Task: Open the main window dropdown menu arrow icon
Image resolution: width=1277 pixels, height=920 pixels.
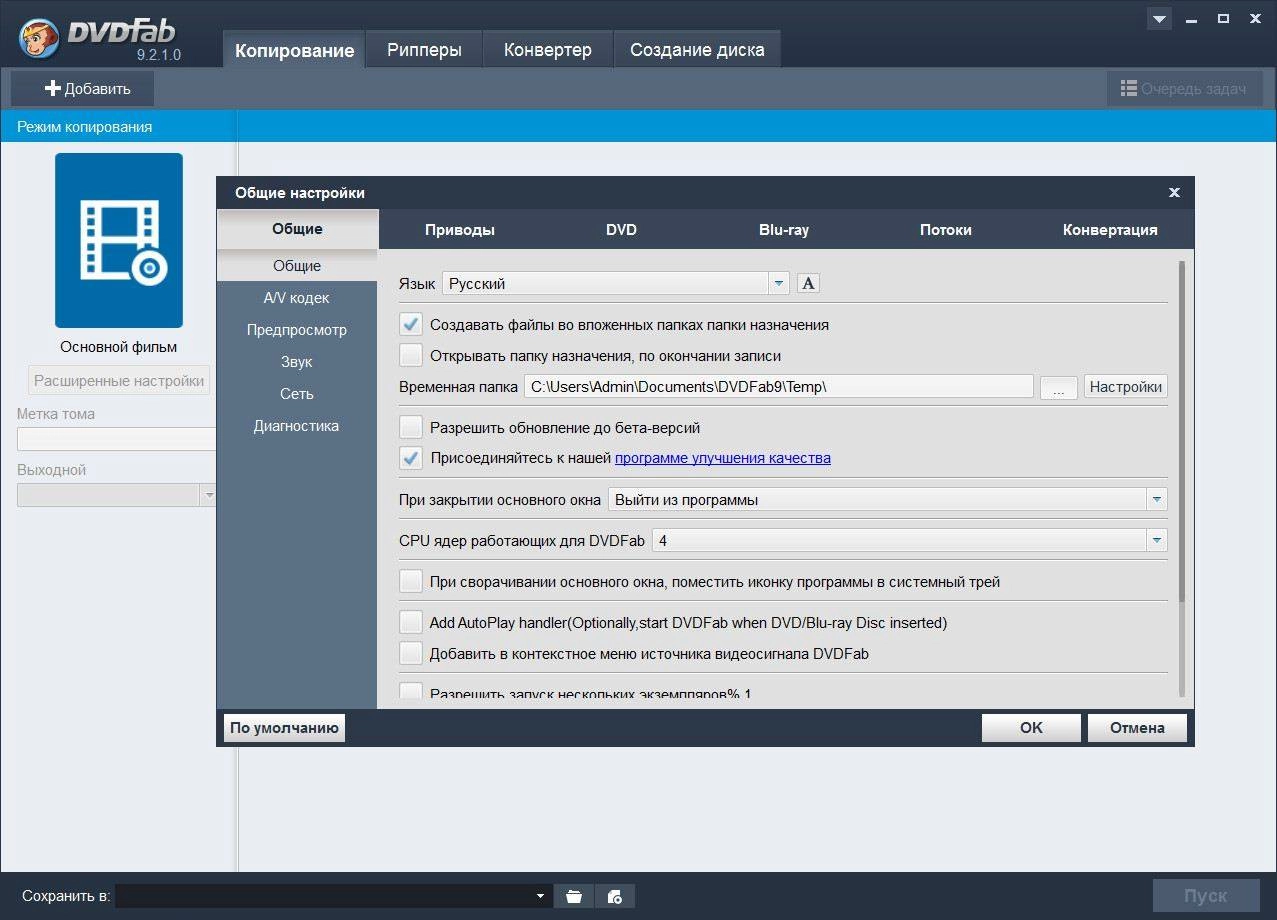Action: click(1159, 19)
